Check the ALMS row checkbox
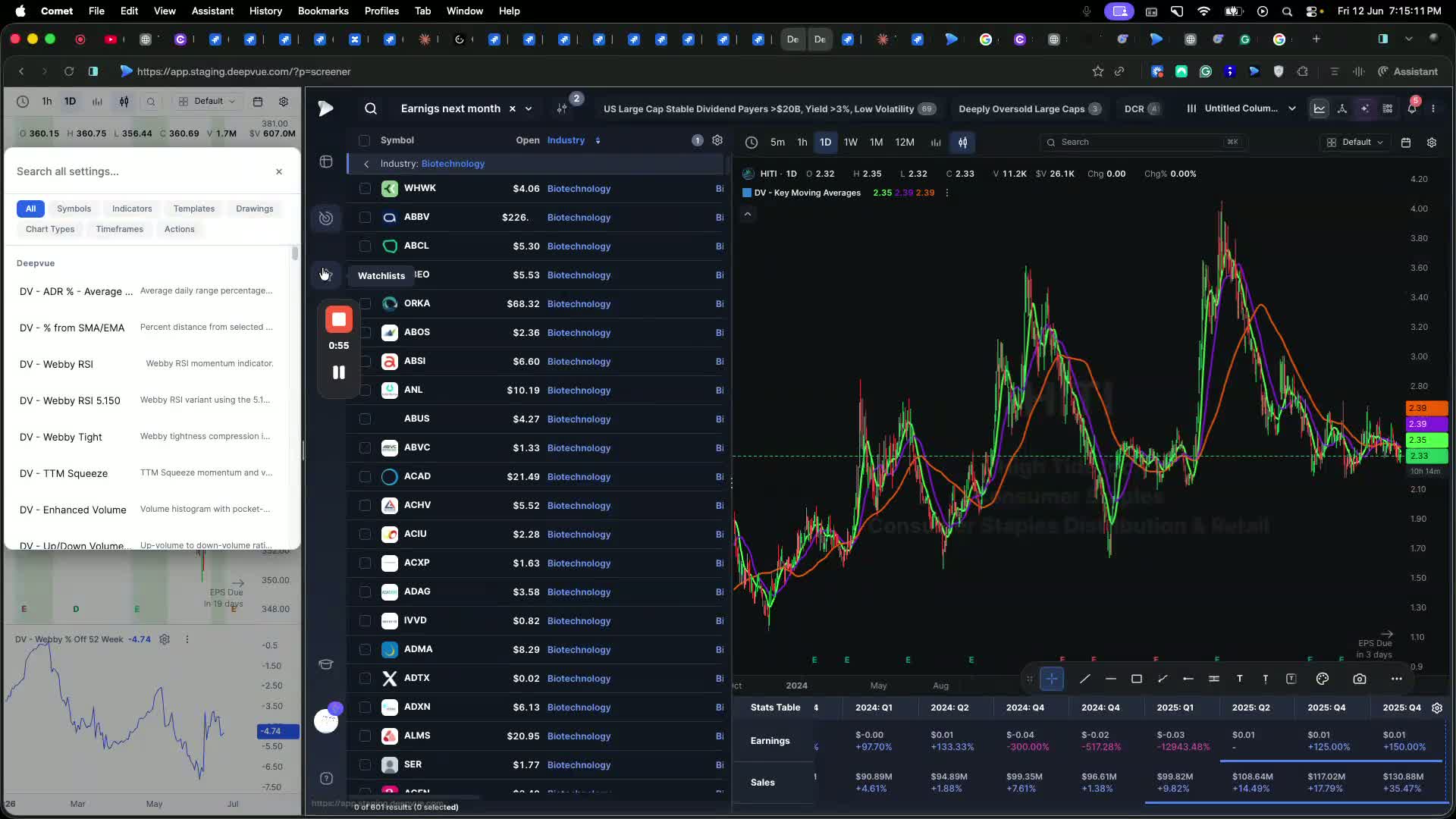The height and width of the screenshot is (819, 1456). pos(365,736)
